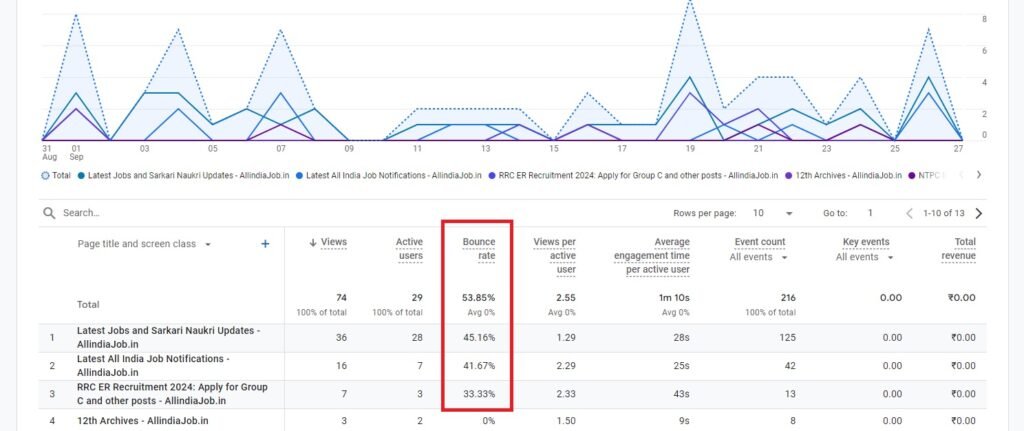Toggle the Total series in the chart legend
The image size is (1024, 431).
(56, 176)
